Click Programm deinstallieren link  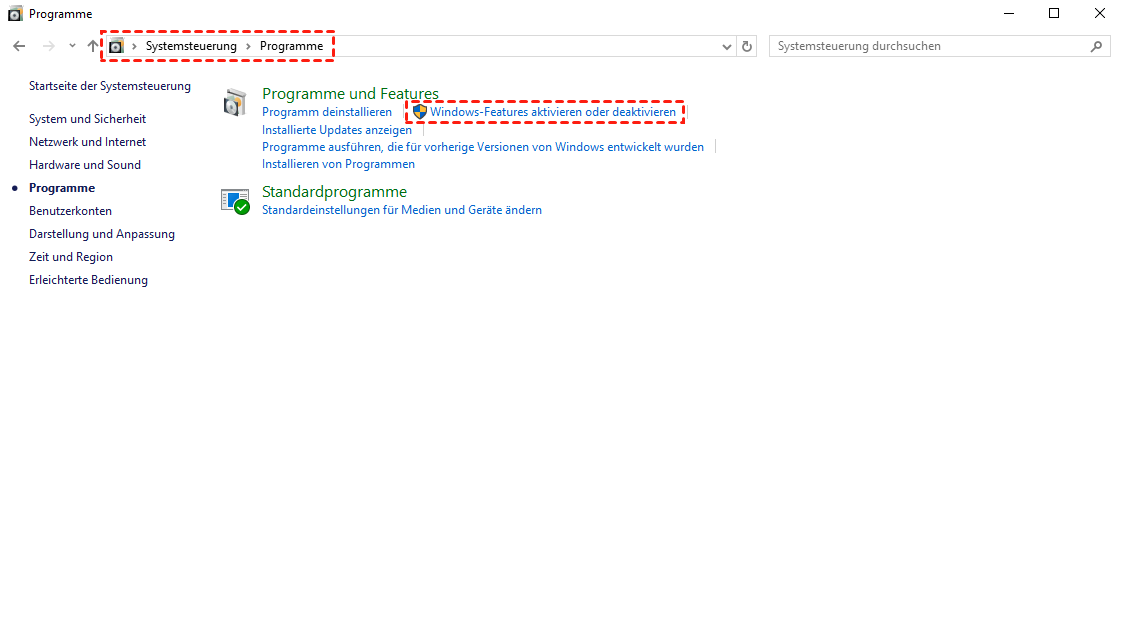pos(327,112)
